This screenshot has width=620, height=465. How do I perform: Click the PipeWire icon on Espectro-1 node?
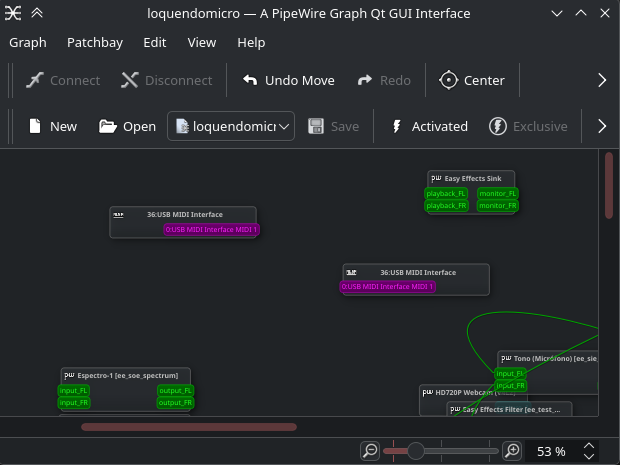coord(69,375)
